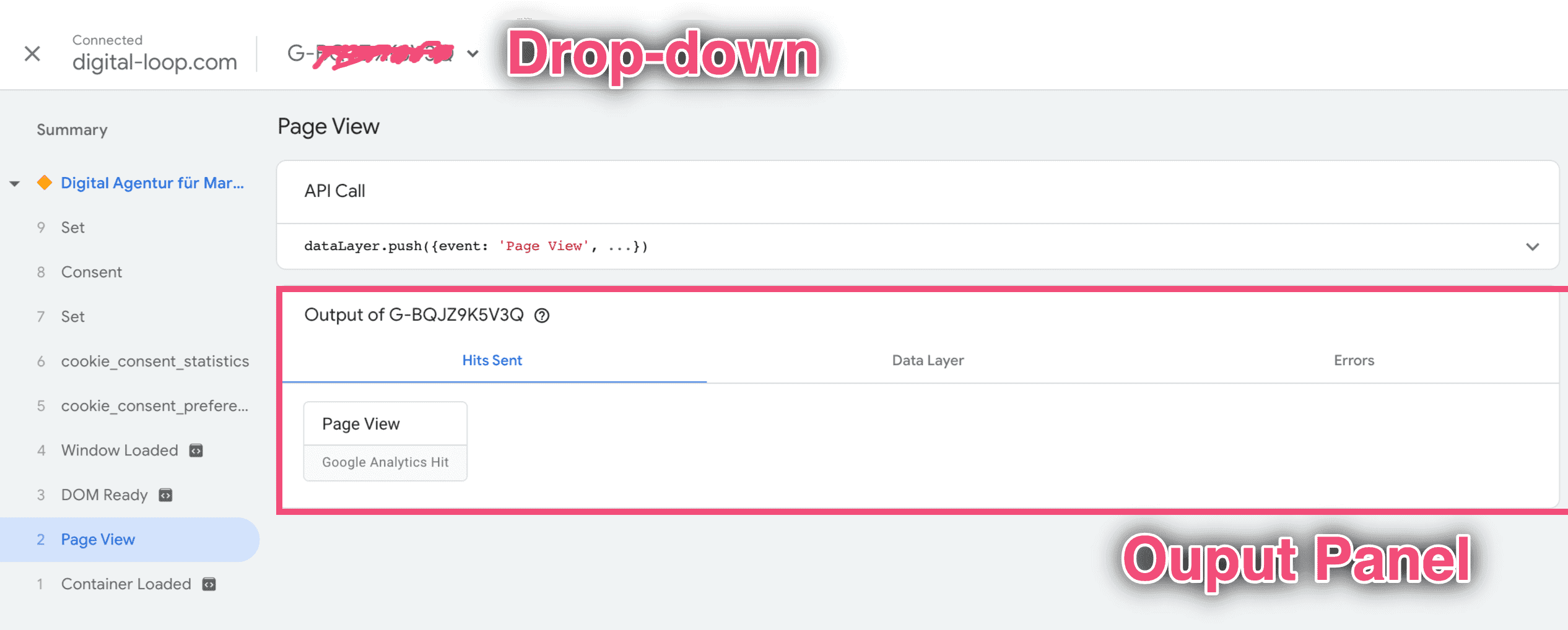Select the Window Loaded event
Screen dimensions: 1568x630
click(x=130, y=451)
